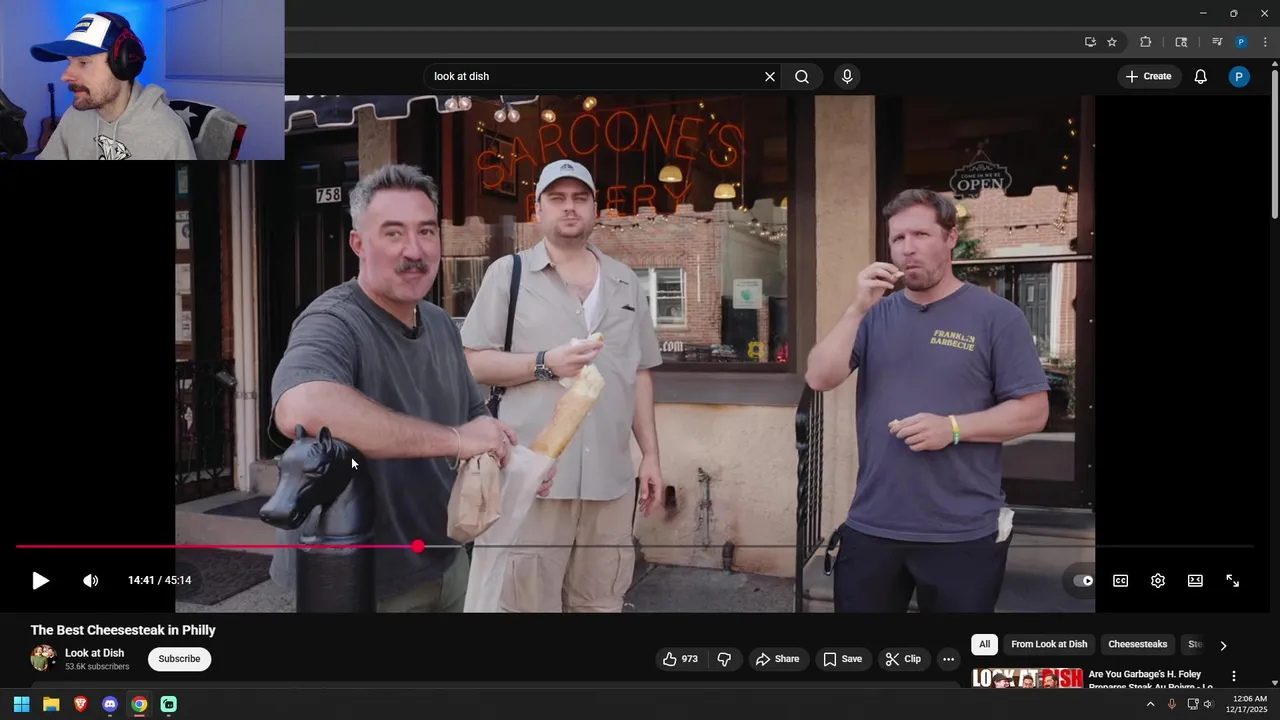Image resolution: width=1280 pixels, height=720 pixels.
Task: Open the clock and date panel
Action: tap(1249, 704)
